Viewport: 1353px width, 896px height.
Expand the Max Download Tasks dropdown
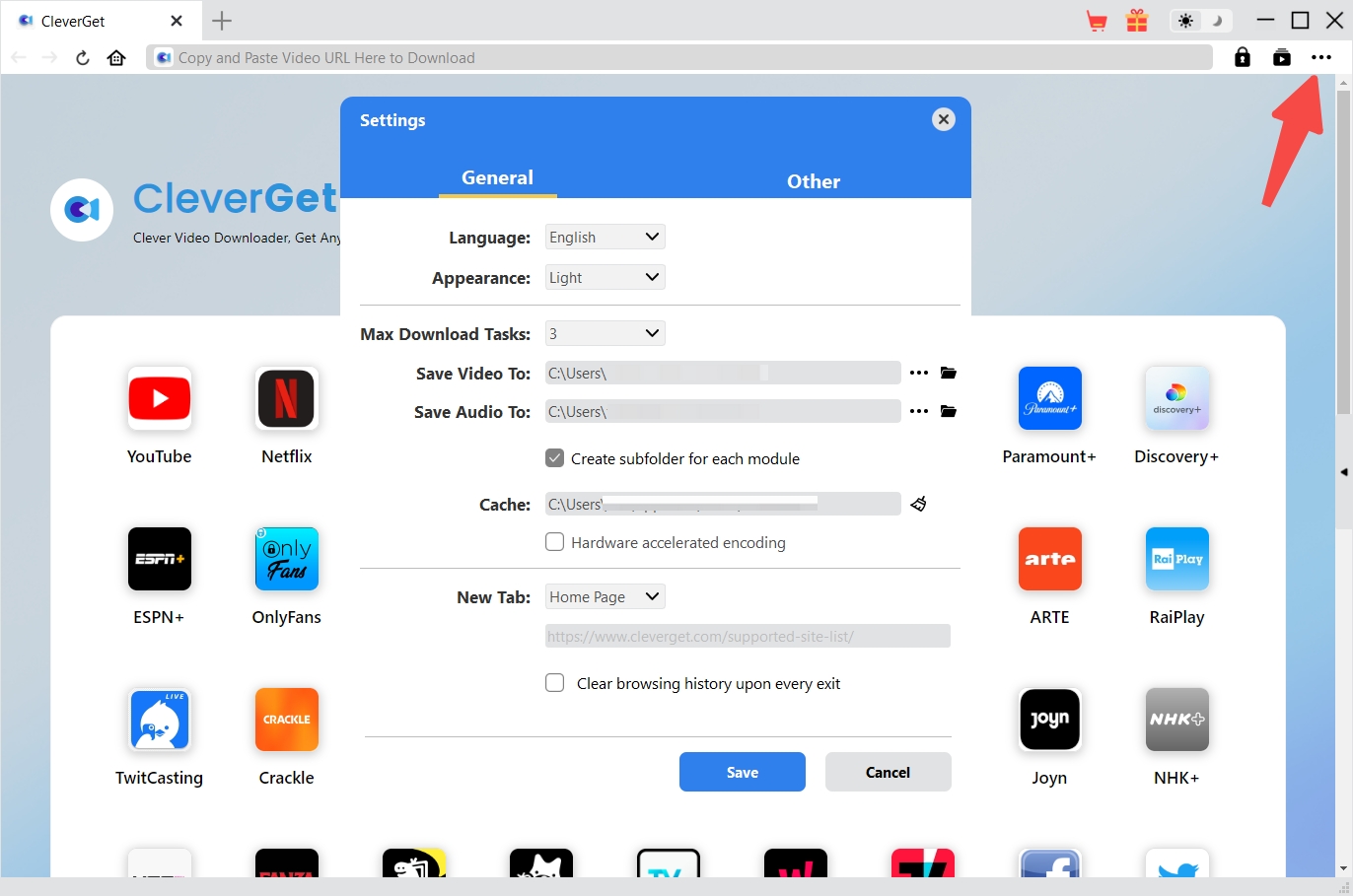tap(605, 333)
